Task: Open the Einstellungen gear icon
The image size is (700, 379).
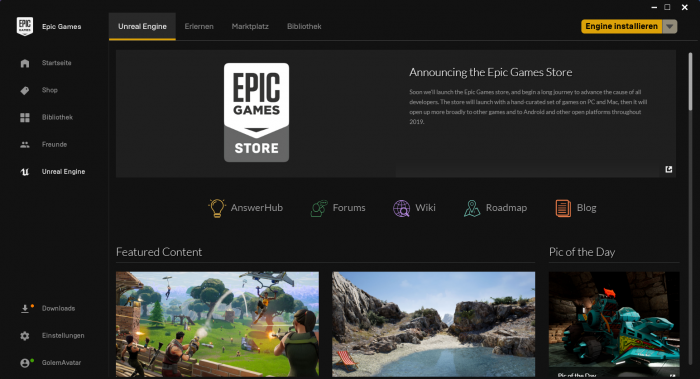Action: pos(25,336)
